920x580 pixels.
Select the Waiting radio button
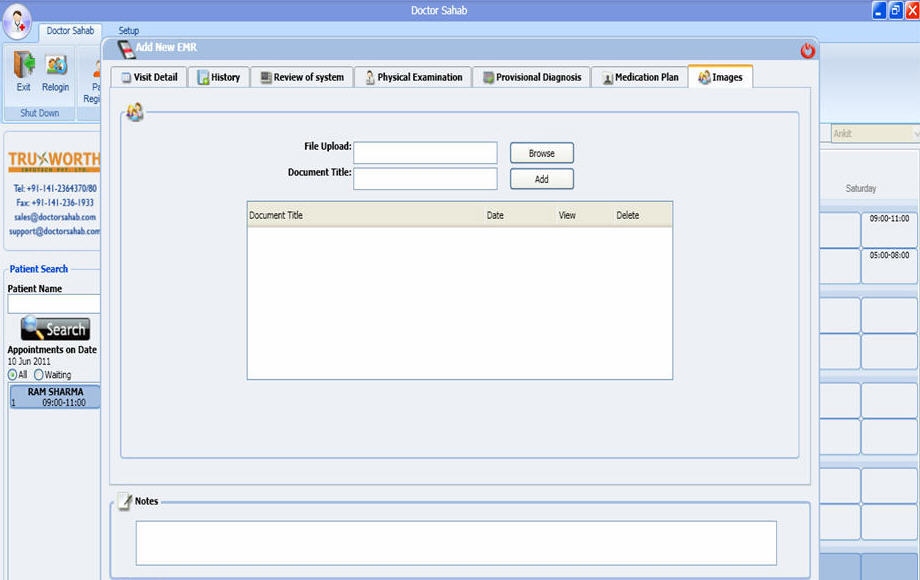39,375
